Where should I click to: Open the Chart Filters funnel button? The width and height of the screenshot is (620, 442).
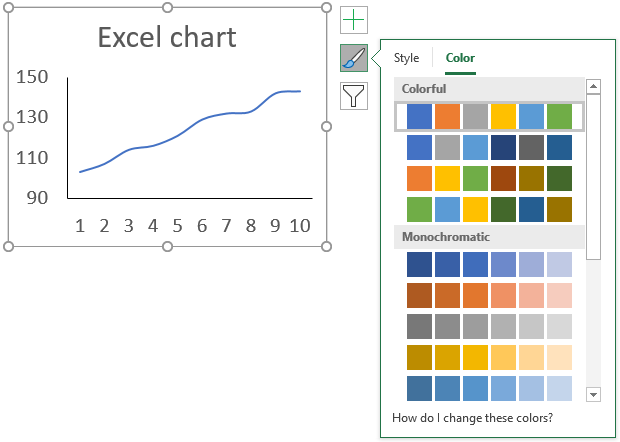(x=354, y=96)
